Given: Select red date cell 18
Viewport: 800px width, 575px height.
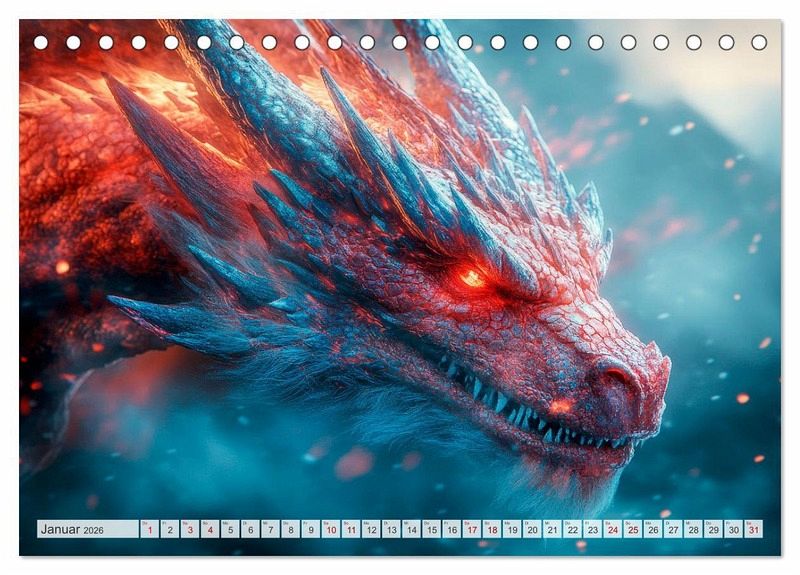Looking at the screenshot, I should tap(492, 529).
